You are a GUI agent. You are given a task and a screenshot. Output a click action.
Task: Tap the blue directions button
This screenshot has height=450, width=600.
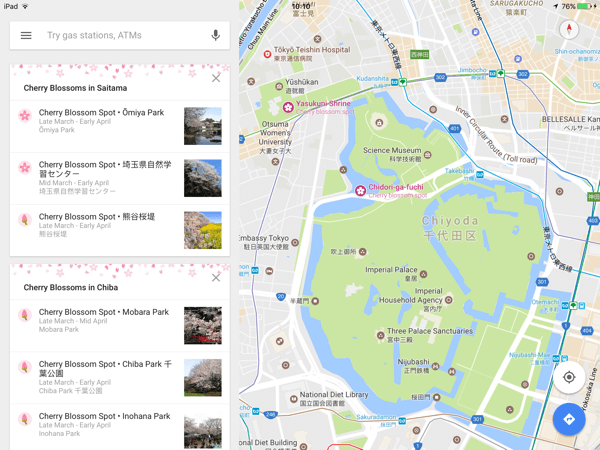click(x=569, y=419)
